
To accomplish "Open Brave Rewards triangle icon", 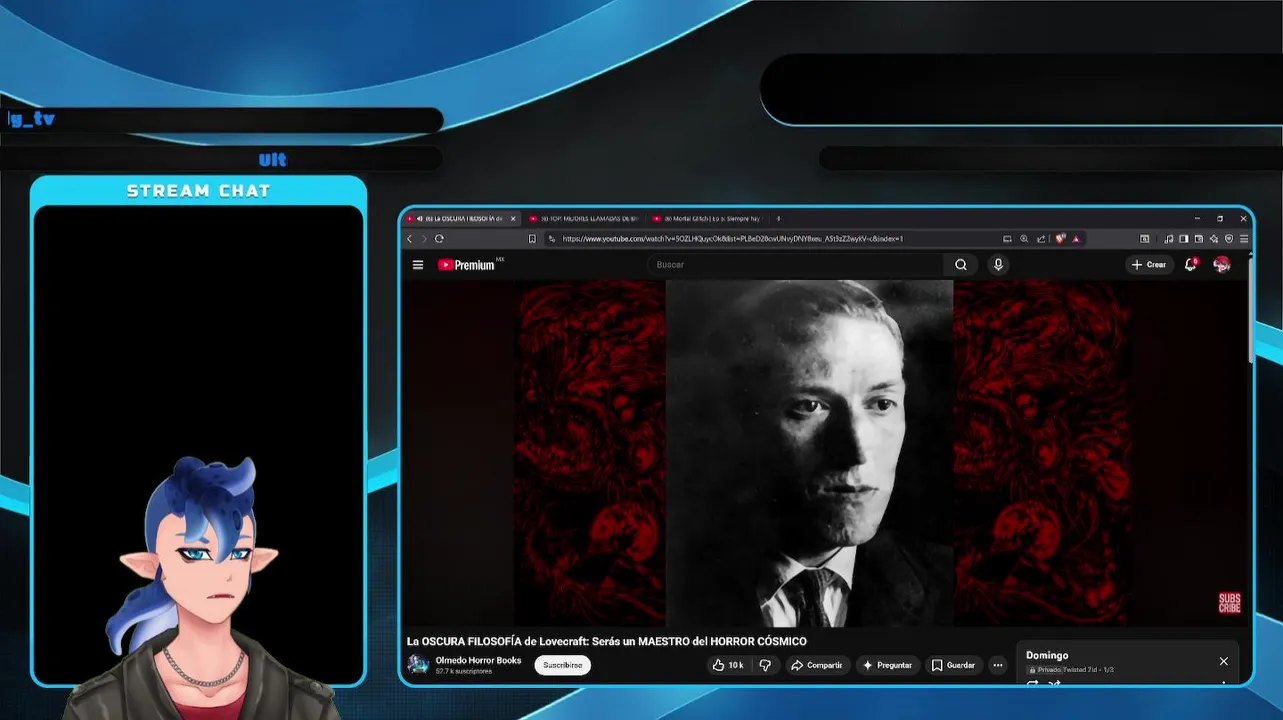I will pos(1076,239).
